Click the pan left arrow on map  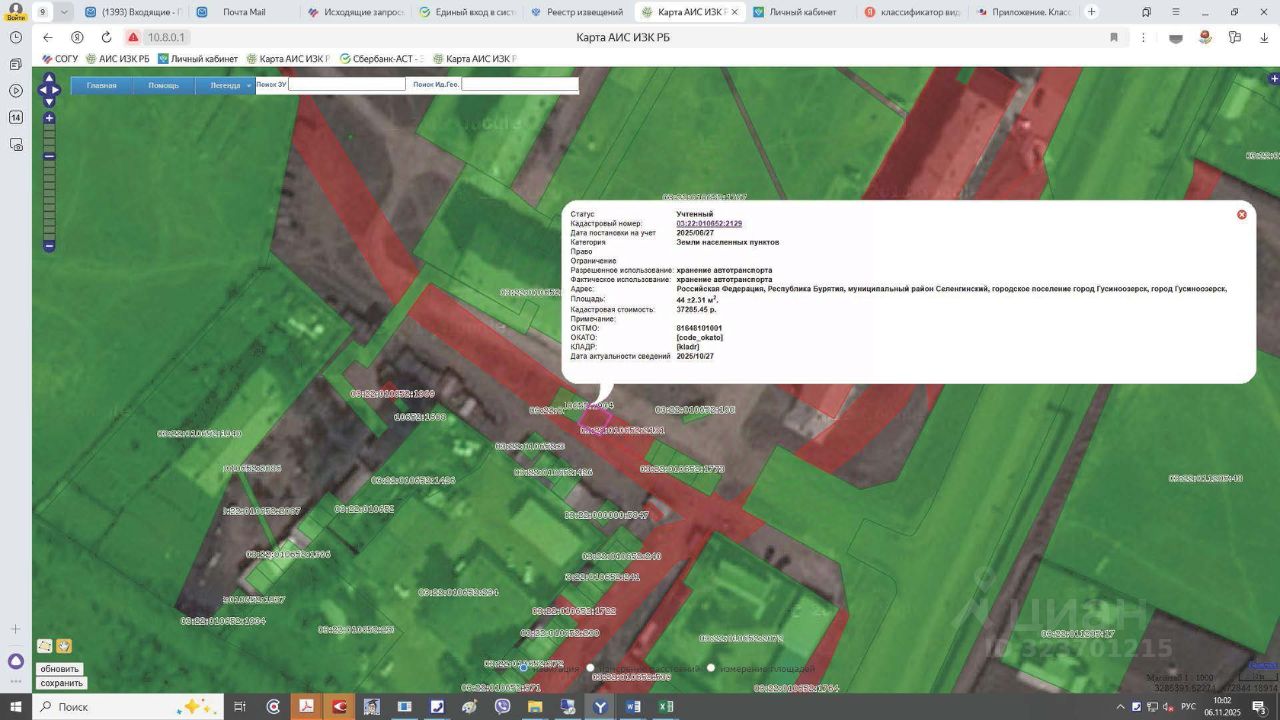pos(41,90)
